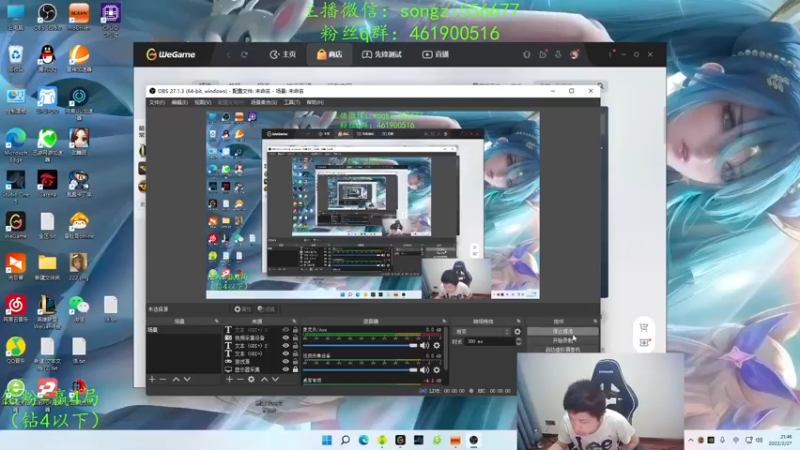This screenshot has height=450, width=800.
Task: Open the WeGame download arrow icon
Action: (x=558, y=54)
